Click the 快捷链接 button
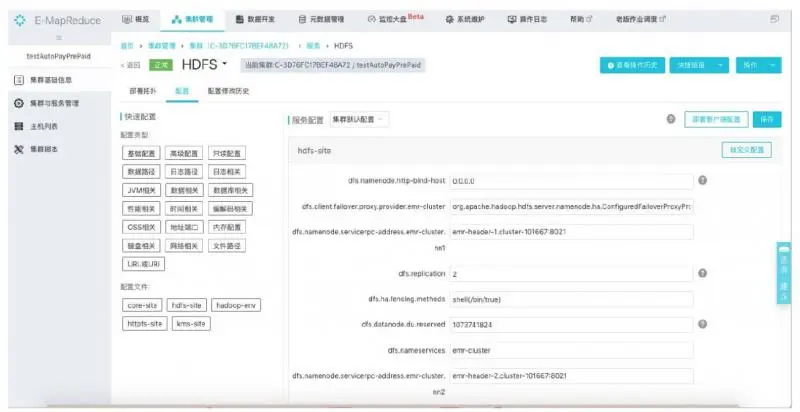This screenshot has width=800, height=412. 691,65
